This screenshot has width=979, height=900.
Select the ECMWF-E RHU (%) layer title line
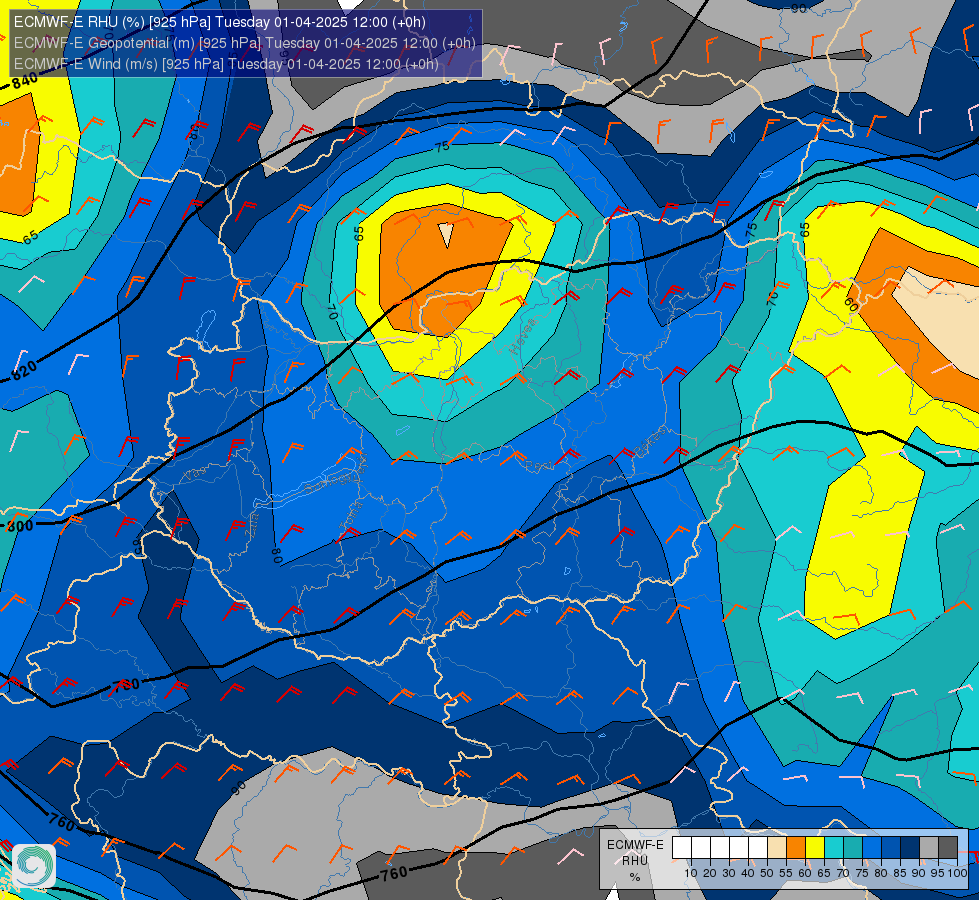(x=220, y=22)
